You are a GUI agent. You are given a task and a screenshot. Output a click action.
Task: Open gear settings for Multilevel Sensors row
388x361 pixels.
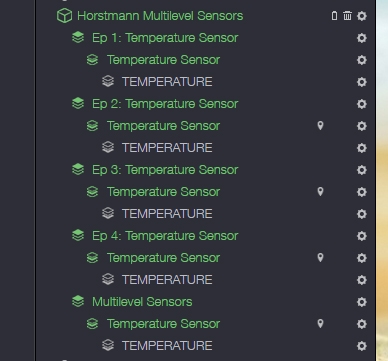(362, 302)
